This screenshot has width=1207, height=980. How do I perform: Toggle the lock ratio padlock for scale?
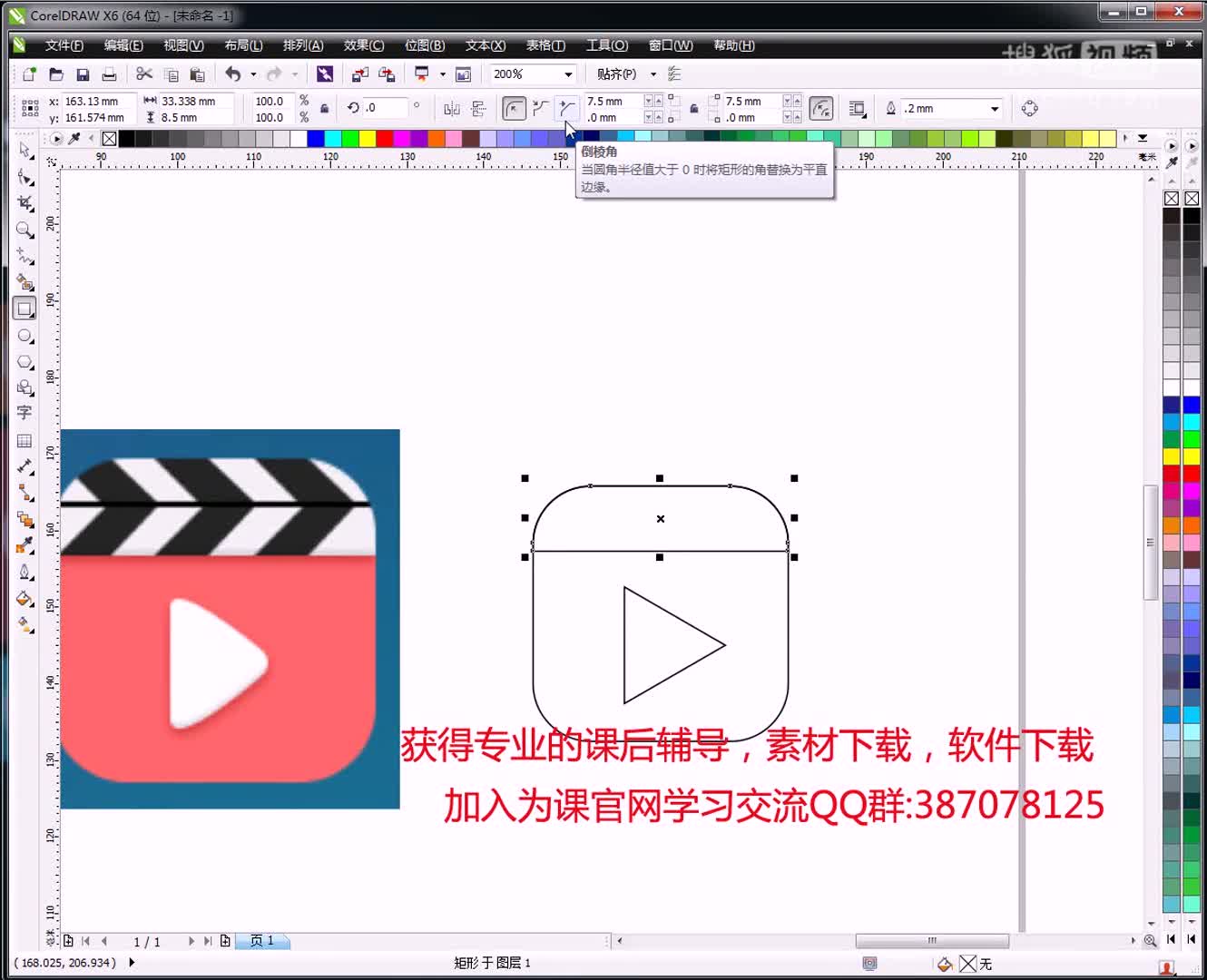point(324,109)
